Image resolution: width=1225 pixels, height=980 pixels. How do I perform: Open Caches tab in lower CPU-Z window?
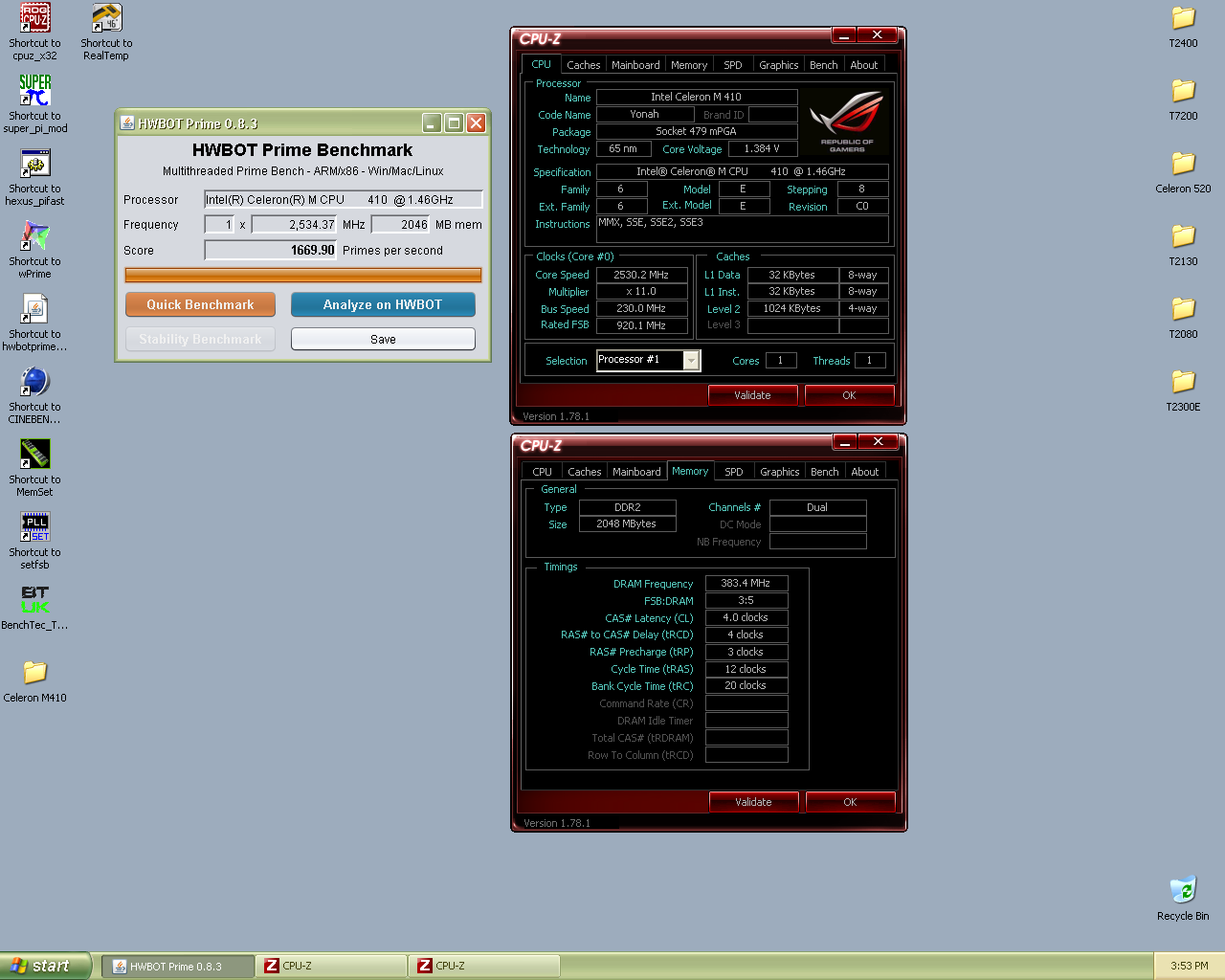click(584, 472)
